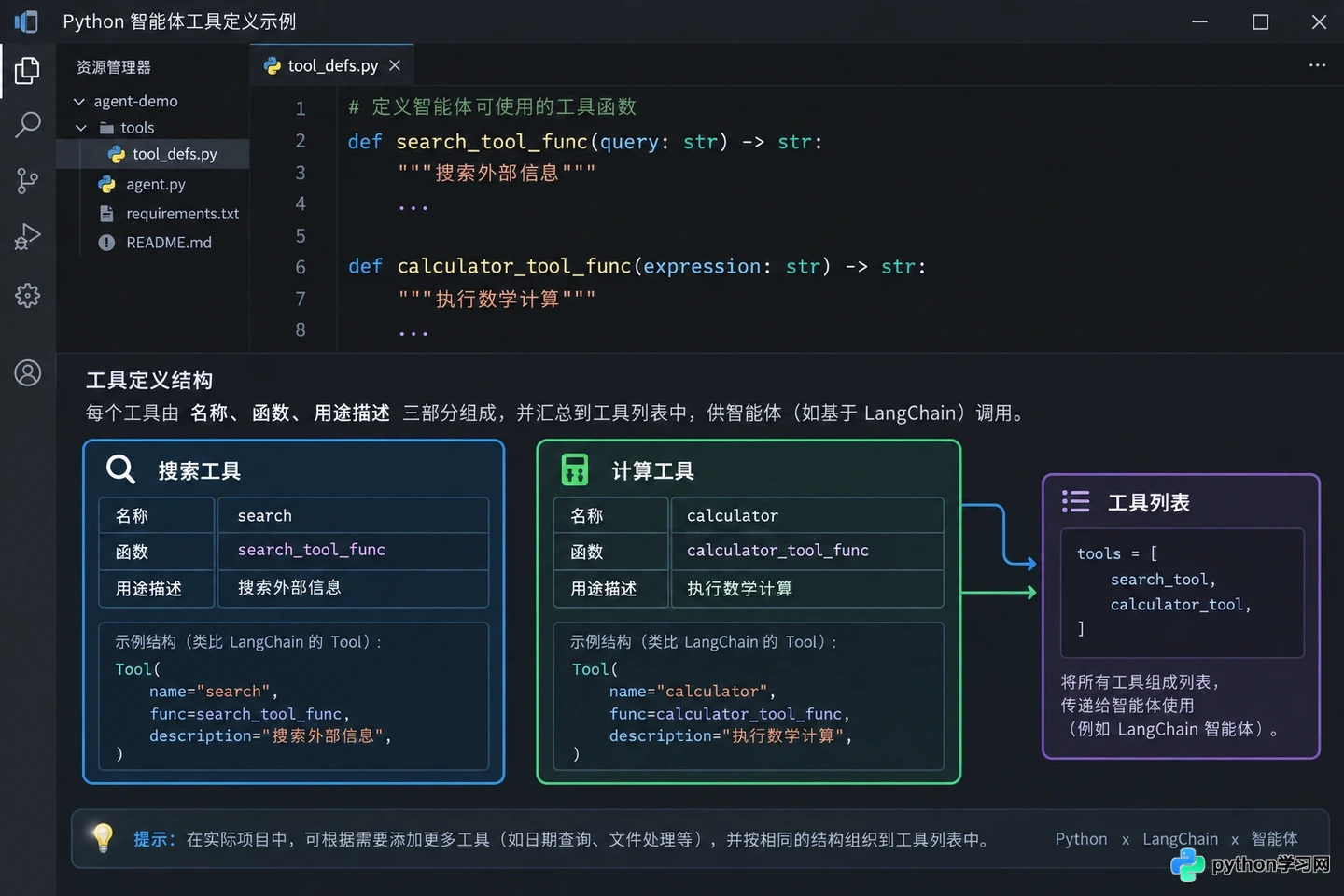Open the Search magnifier in activity bar
Image resolution: width=1344 pixels, height=896 pixels.
(28, 124)
